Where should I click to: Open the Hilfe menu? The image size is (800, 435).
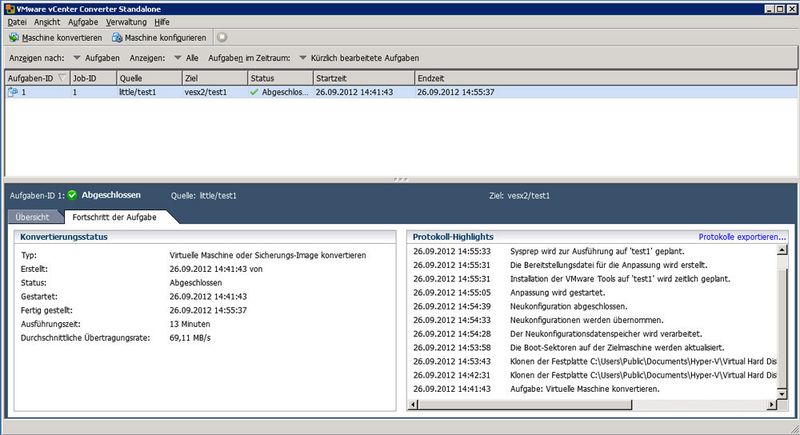(x=162, y=22)
